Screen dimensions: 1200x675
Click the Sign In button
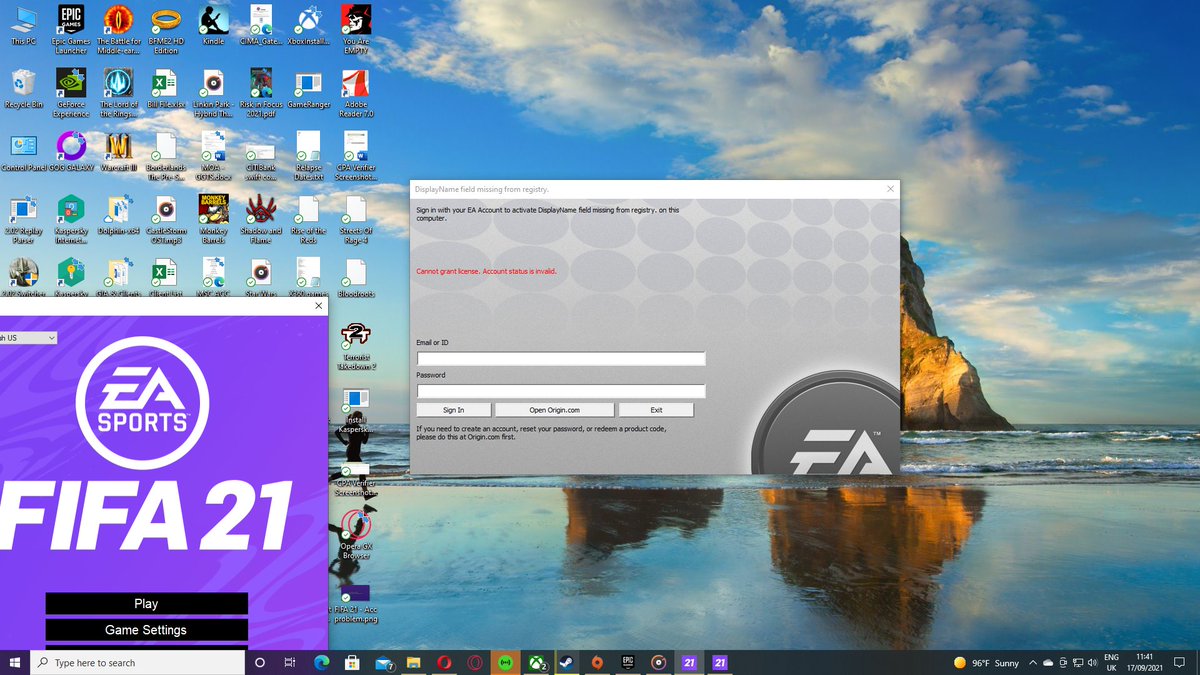453,410
